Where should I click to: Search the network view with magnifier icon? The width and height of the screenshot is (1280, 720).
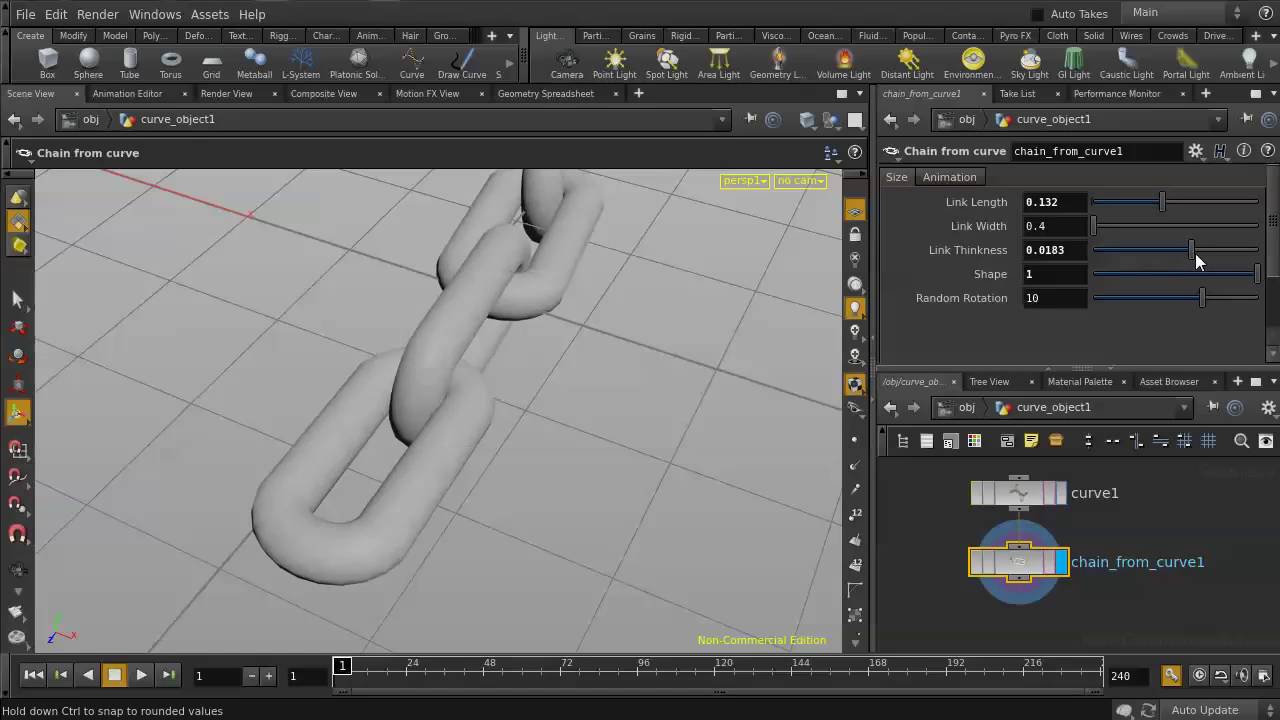tap(1241, 441)
